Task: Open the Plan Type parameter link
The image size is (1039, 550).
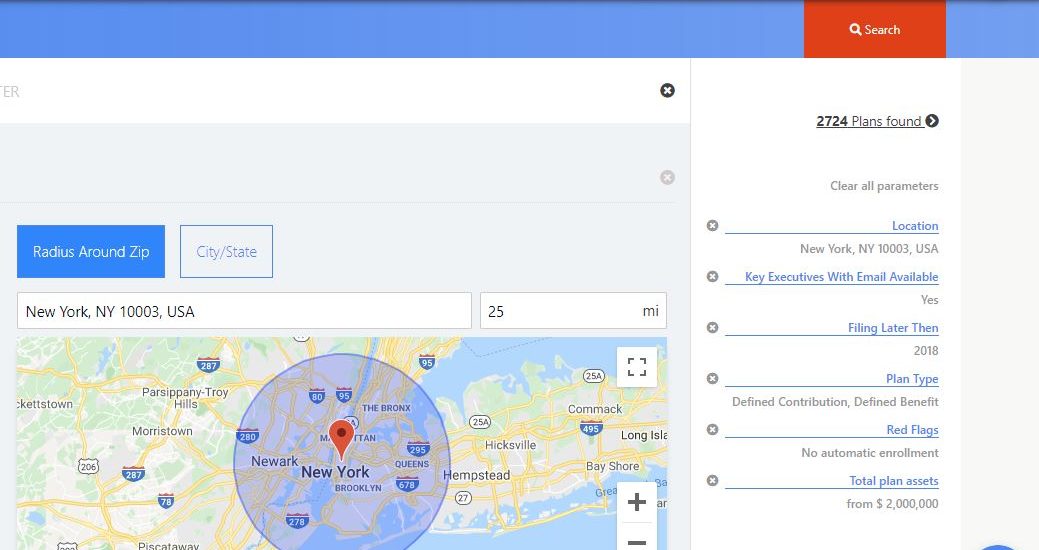Action: pos(911,379)
